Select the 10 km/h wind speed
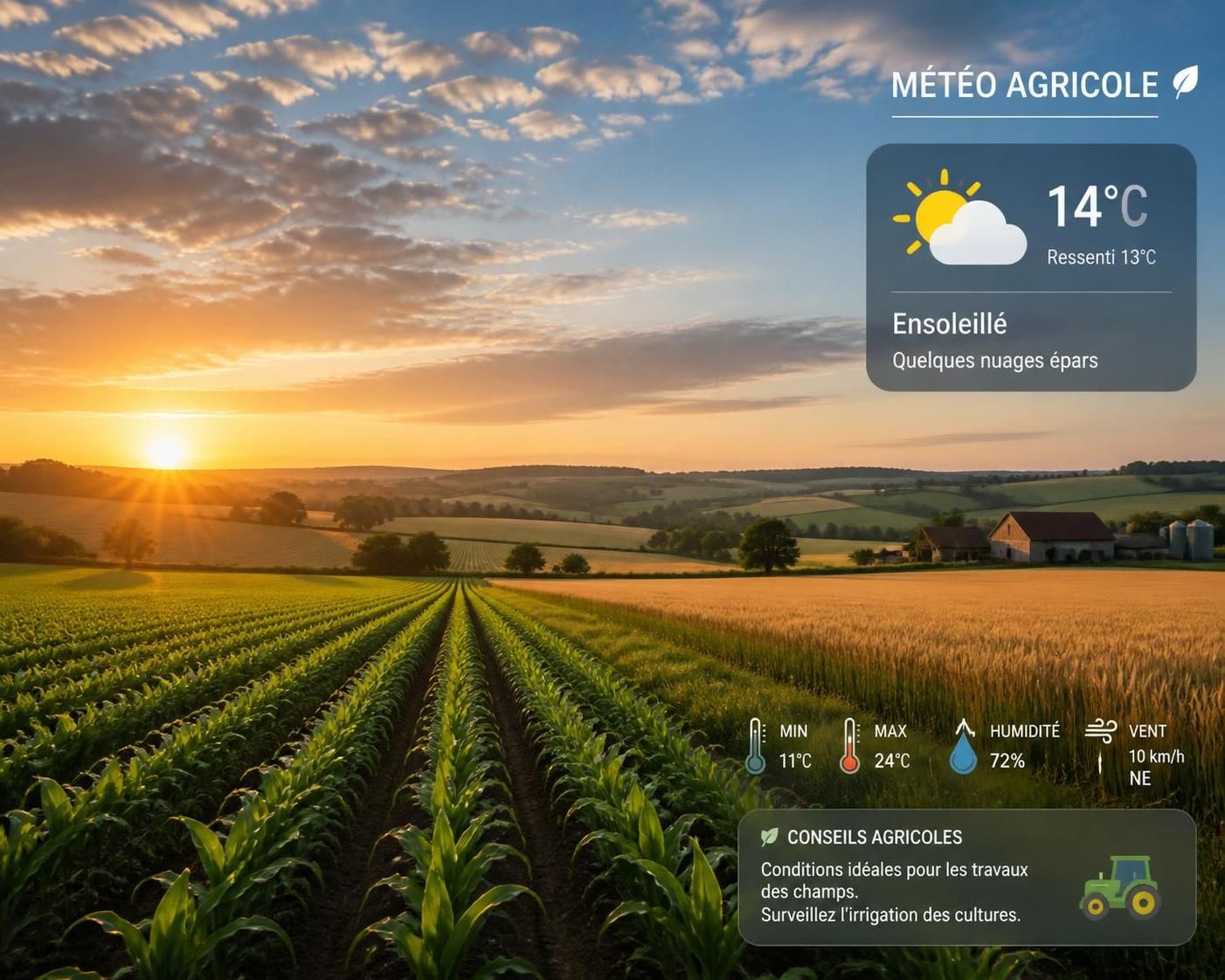This screenshot has height=980, width=1225. tap(1156, 756)
